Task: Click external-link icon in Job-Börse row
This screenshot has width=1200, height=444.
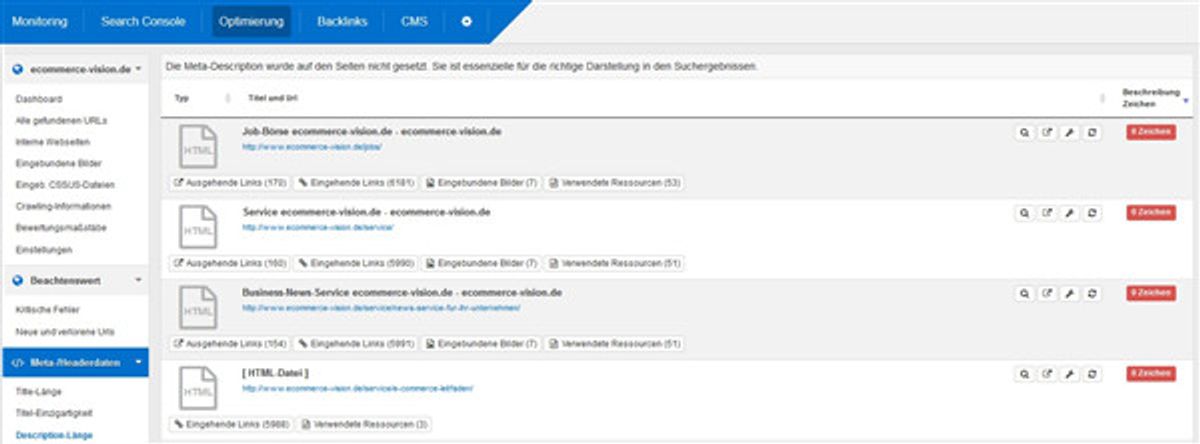Action: pos(1047,132)
